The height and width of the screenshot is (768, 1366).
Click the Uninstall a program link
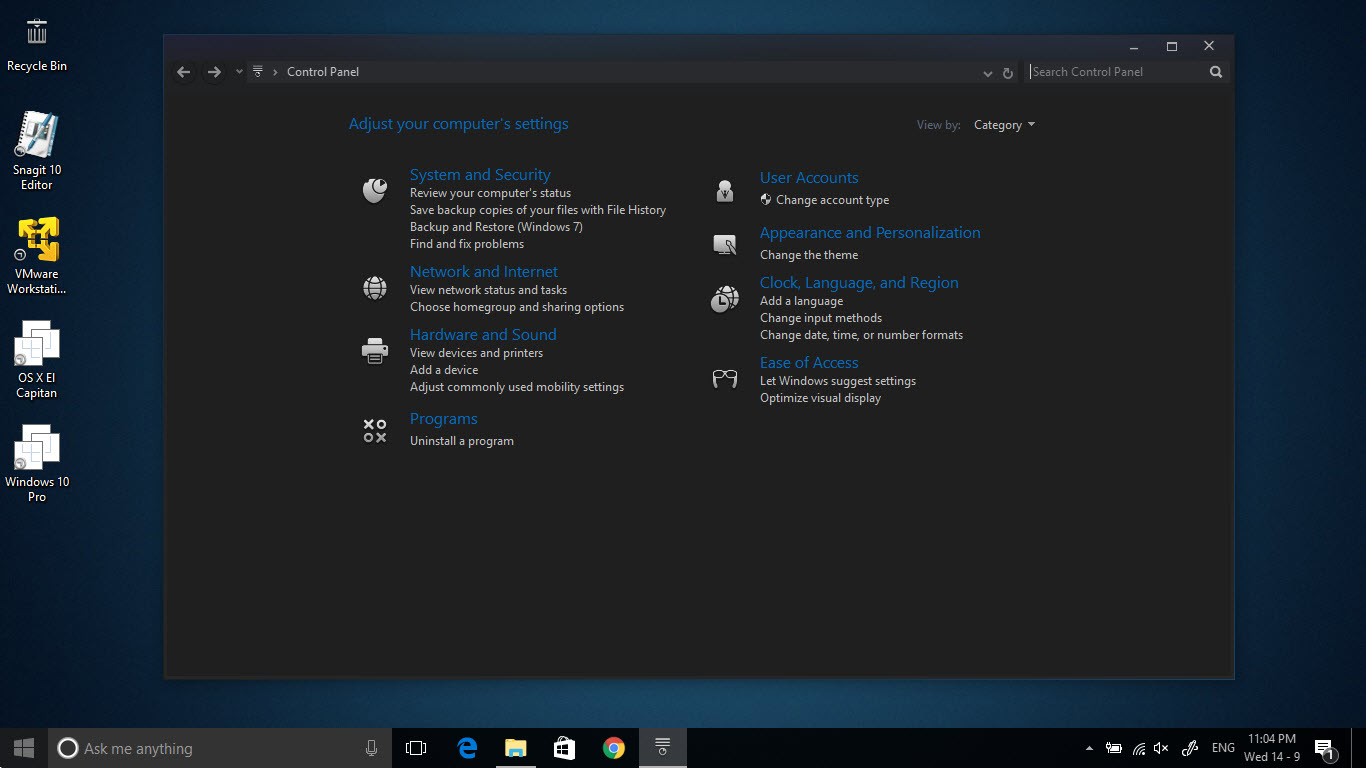(461, 440)
